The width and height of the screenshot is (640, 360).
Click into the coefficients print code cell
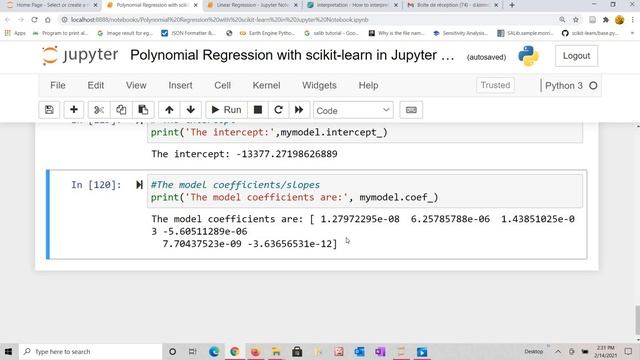click(364, 191)
